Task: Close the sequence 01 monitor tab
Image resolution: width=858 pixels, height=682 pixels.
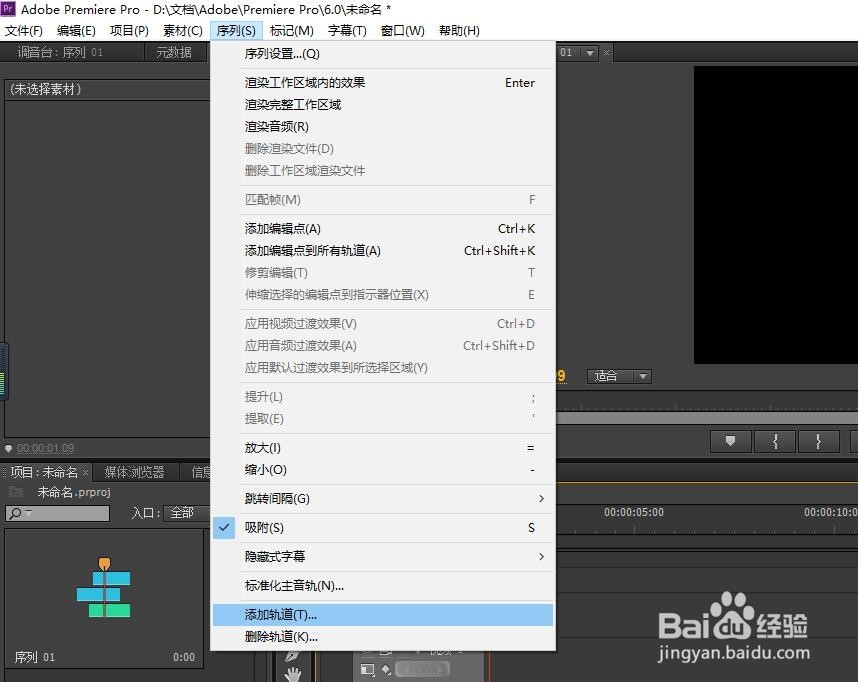Action: point(606,53)
